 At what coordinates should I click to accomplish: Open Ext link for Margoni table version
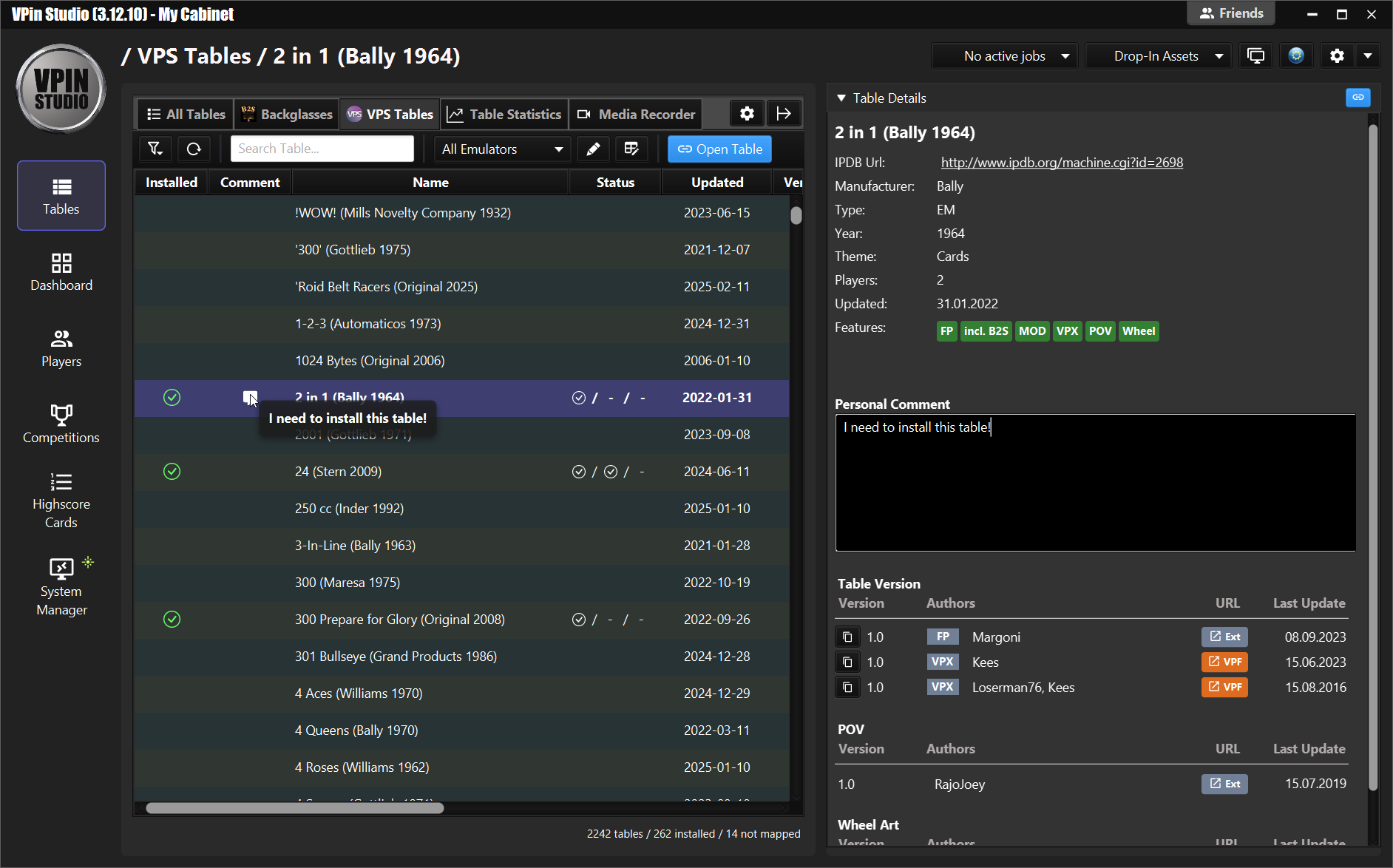coord(1224,637)
